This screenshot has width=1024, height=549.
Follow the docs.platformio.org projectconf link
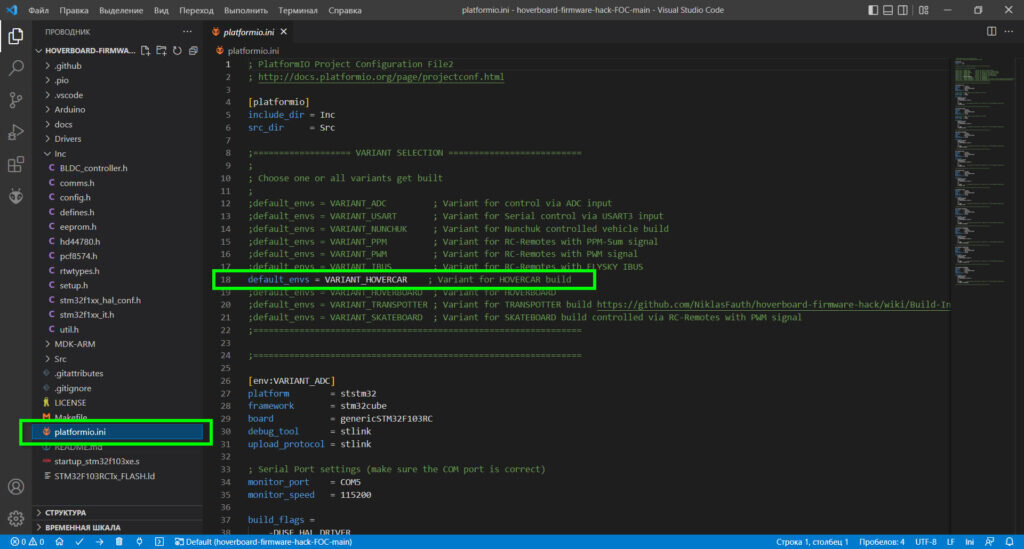(381, 76)
